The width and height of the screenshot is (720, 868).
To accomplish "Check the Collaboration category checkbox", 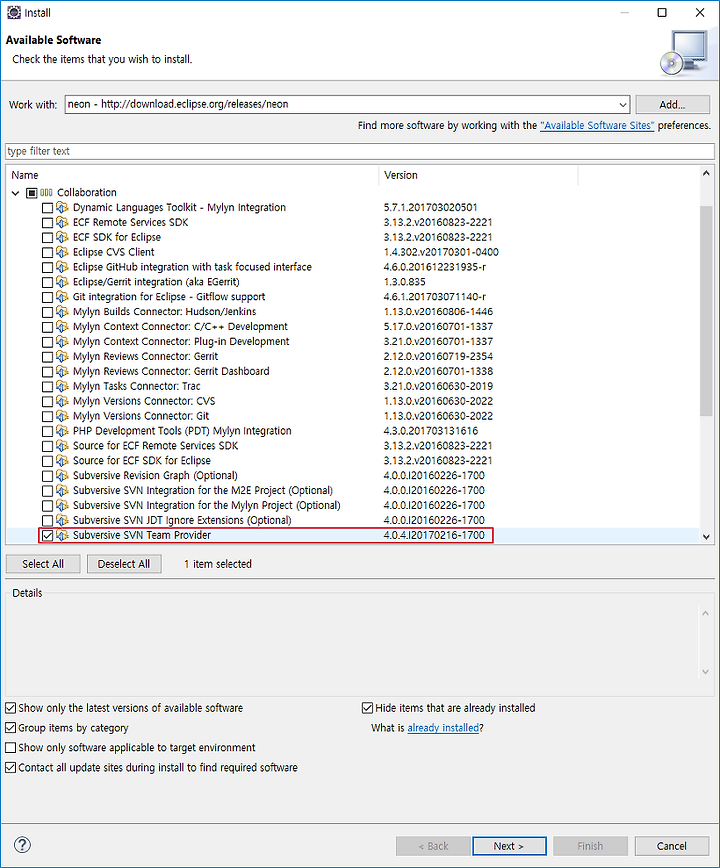I will click(32, 193).
